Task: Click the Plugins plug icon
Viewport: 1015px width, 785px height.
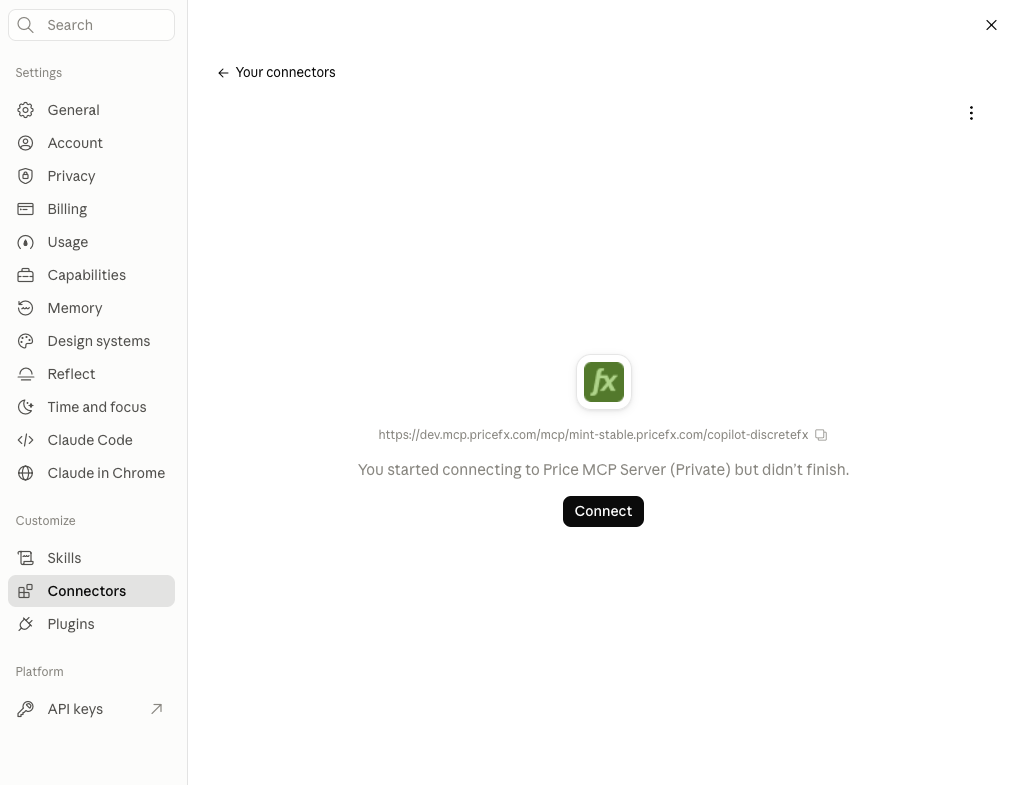Action: pos(25,624)
